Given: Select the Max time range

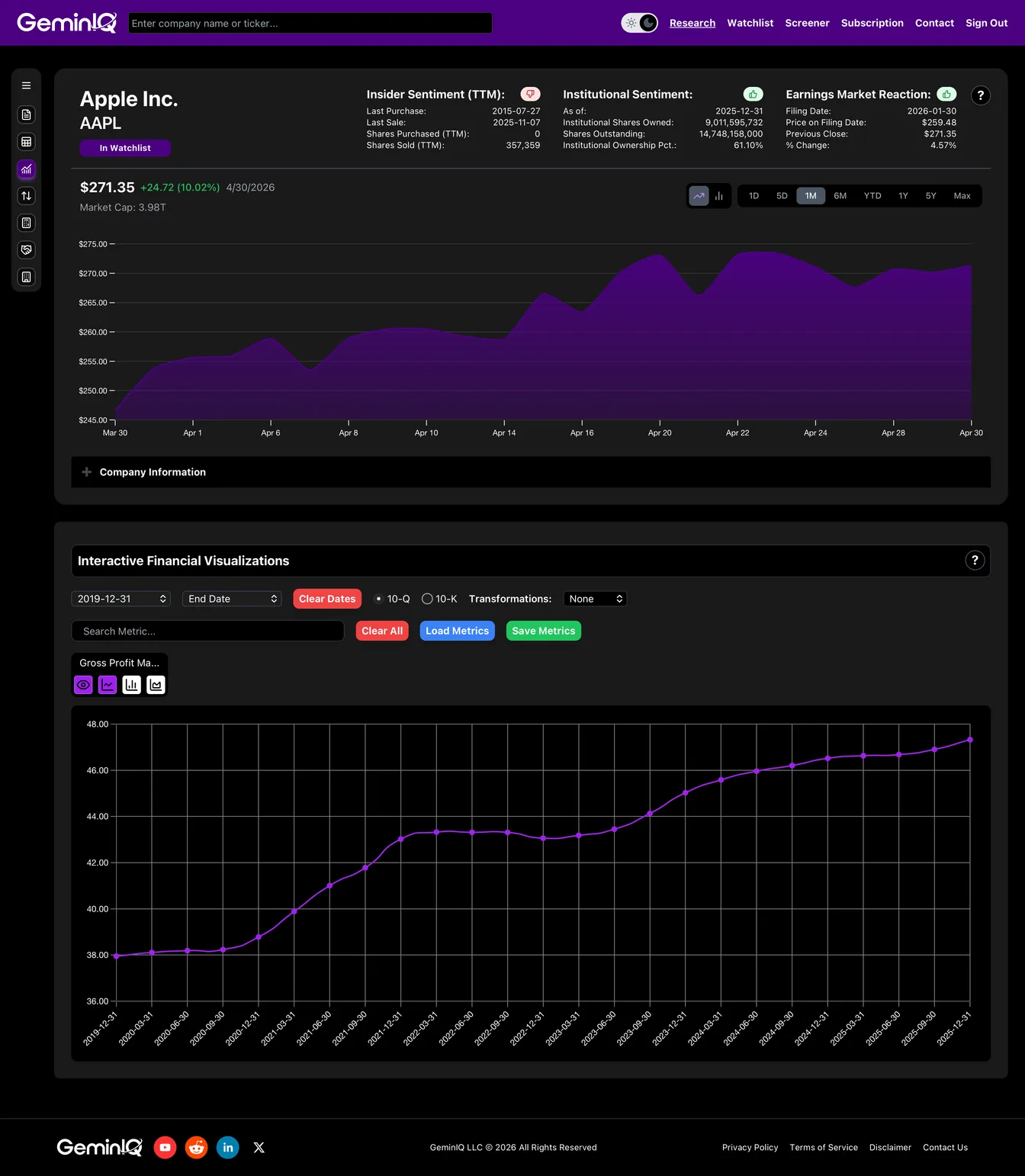Looking at the screenshot, I should point(962,196).
